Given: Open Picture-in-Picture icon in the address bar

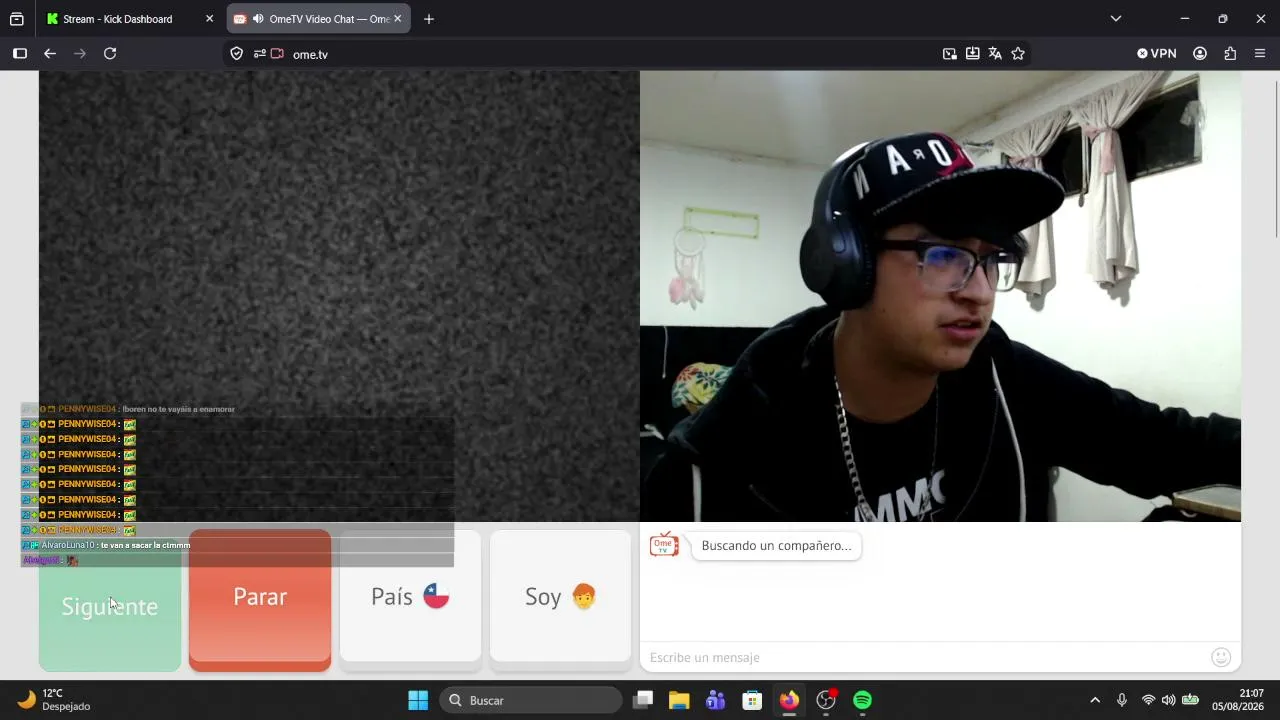Looking at the screenshot, I should pos(950,54).
